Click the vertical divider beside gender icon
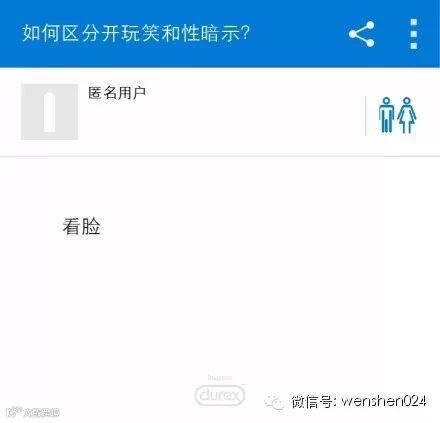 coord(366,116)
